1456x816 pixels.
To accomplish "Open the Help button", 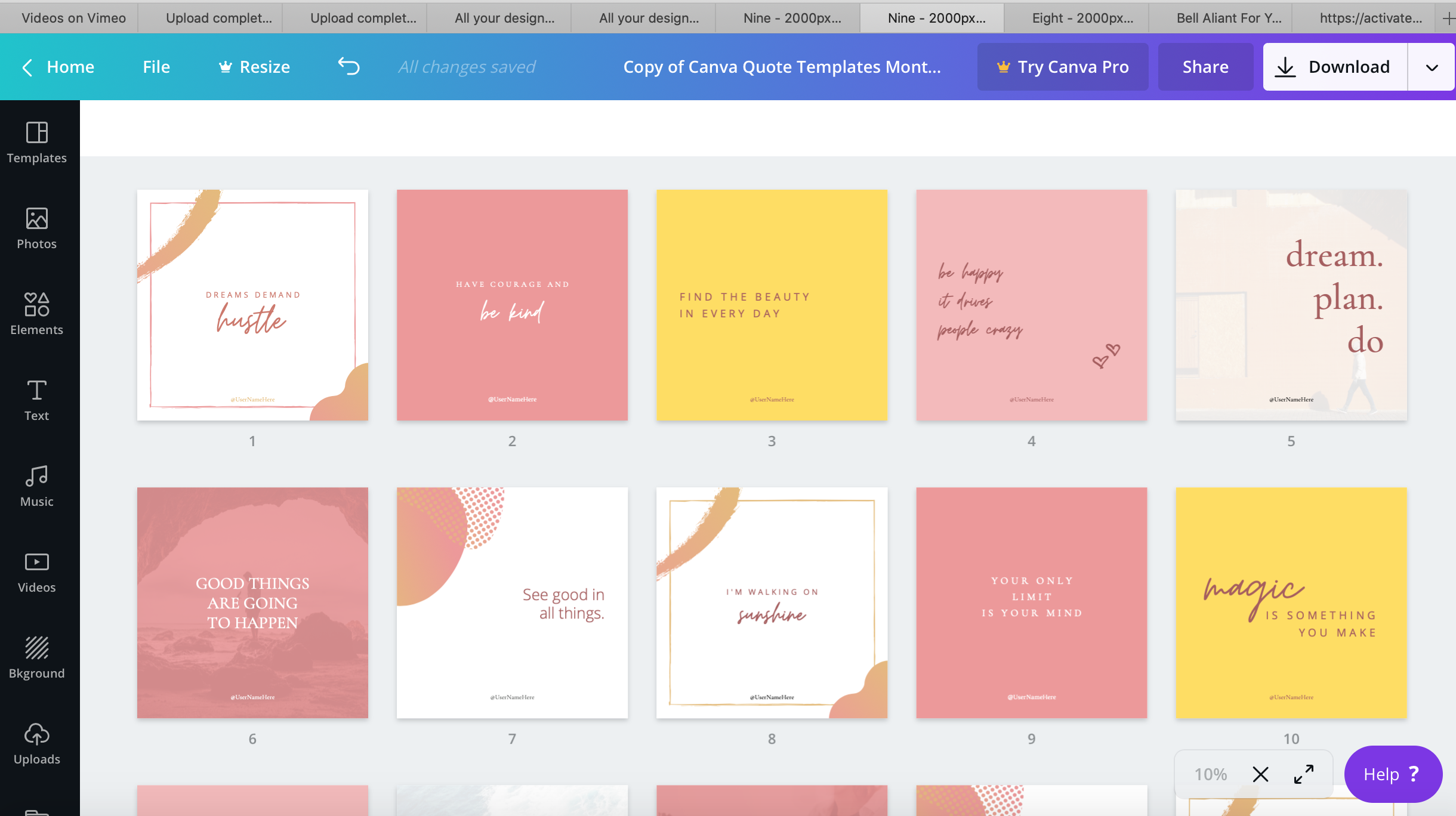I will tap(1393, 774).
